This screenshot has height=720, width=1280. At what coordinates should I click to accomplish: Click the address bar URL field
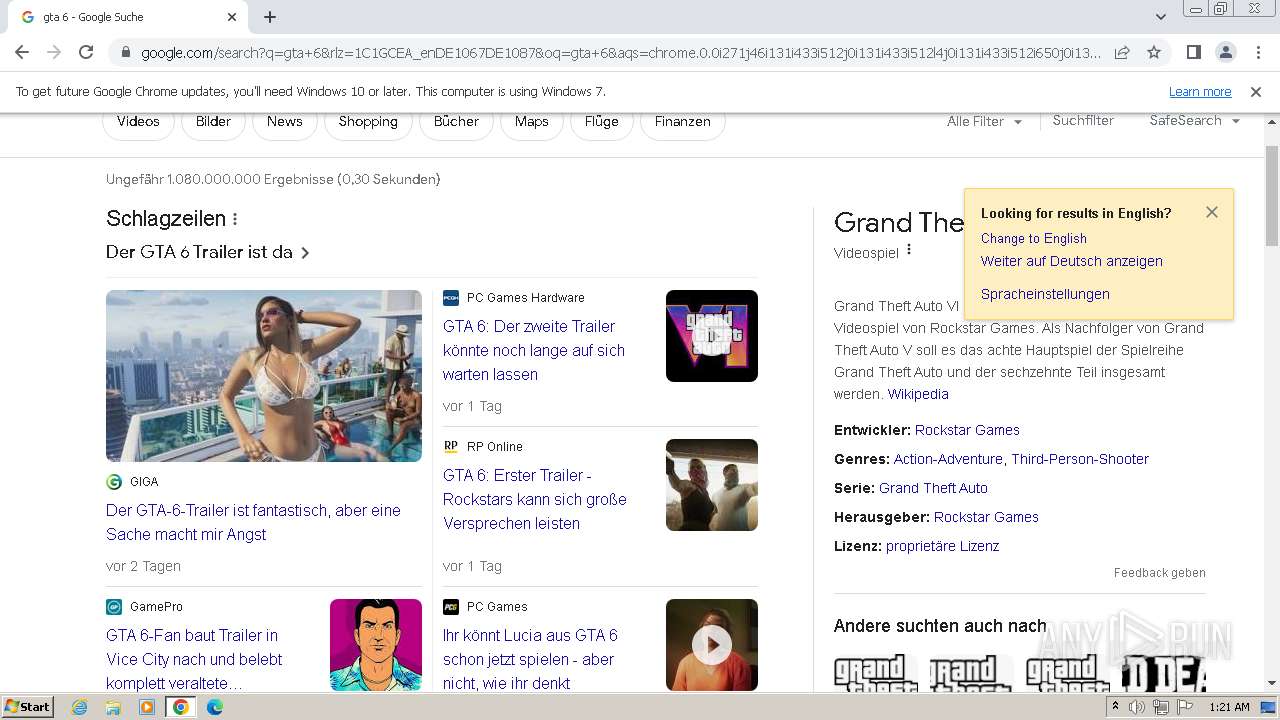point(620,52)
